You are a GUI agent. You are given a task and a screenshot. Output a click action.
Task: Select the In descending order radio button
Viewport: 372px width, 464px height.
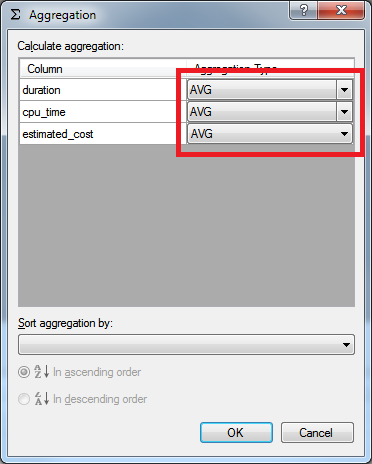[24, 399]
